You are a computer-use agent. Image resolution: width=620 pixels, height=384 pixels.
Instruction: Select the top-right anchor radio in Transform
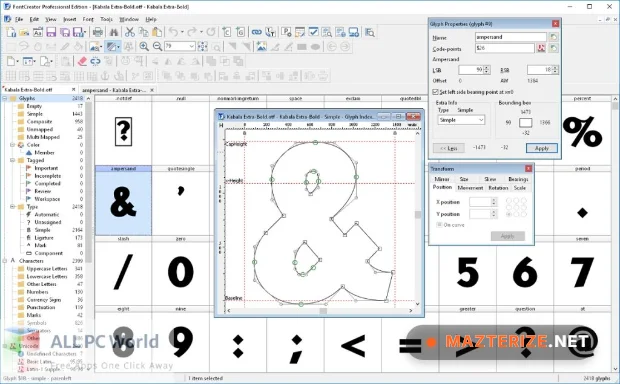click(524, 201)
